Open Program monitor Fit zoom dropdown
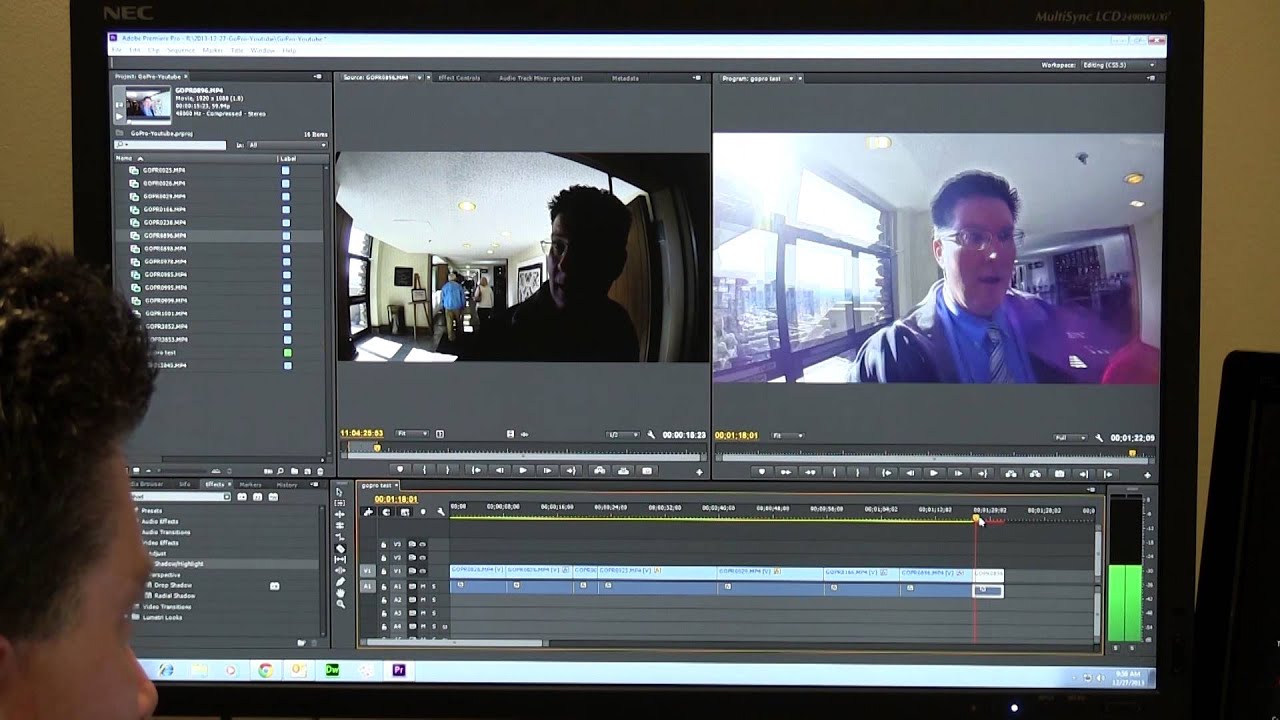Image resolution: width=1280 pixels, height=720 pixels. (788, 436)
